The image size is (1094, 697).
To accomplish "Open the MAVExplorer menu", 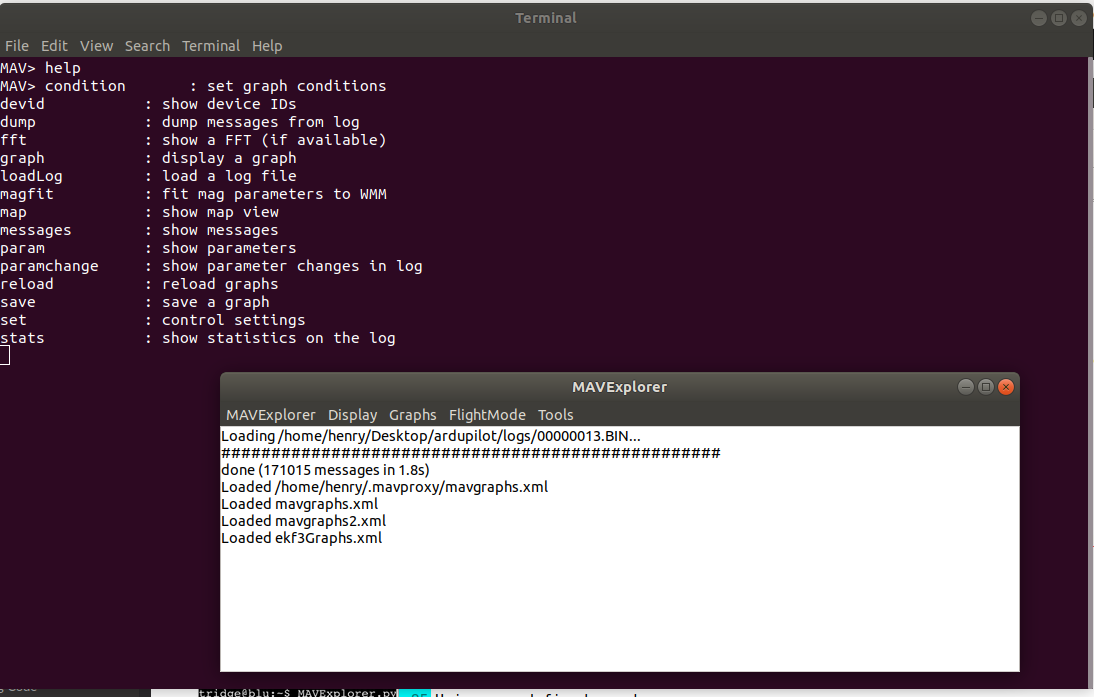I will [x=271, y=415].
